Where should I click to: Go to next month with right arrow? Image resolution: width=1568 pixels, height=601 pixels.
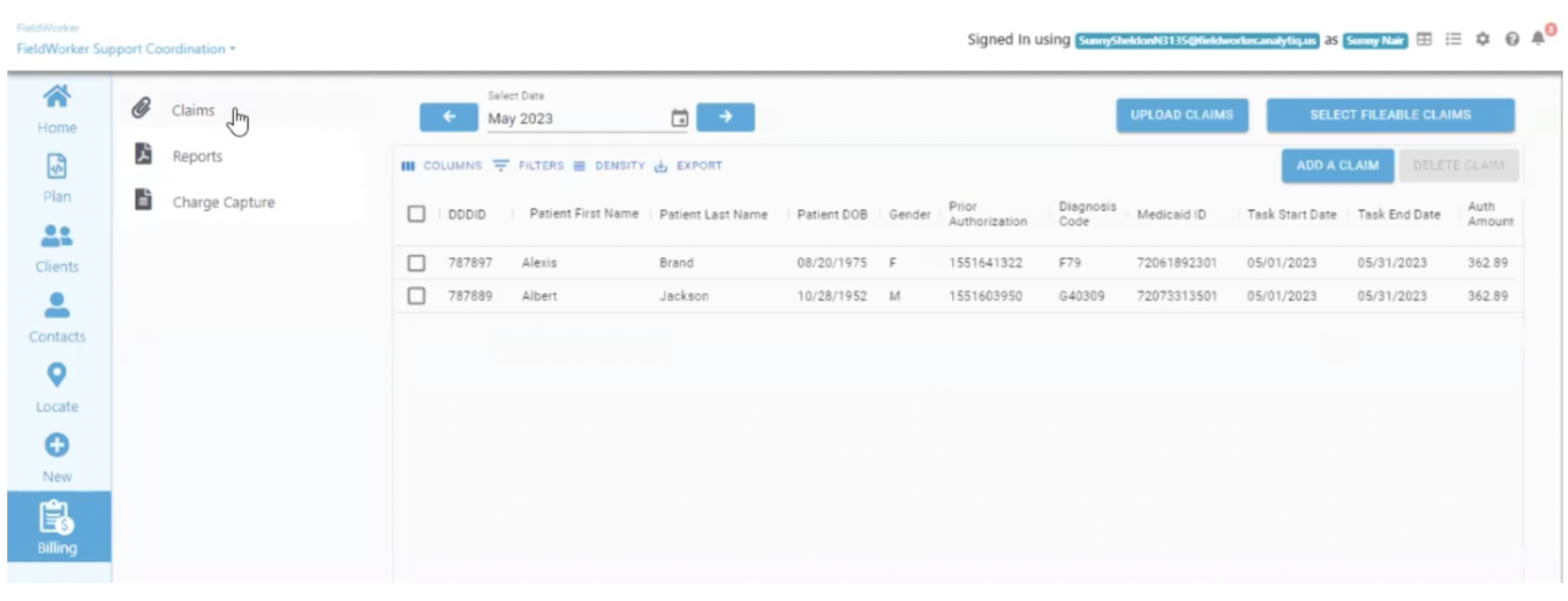coord(725,117)
